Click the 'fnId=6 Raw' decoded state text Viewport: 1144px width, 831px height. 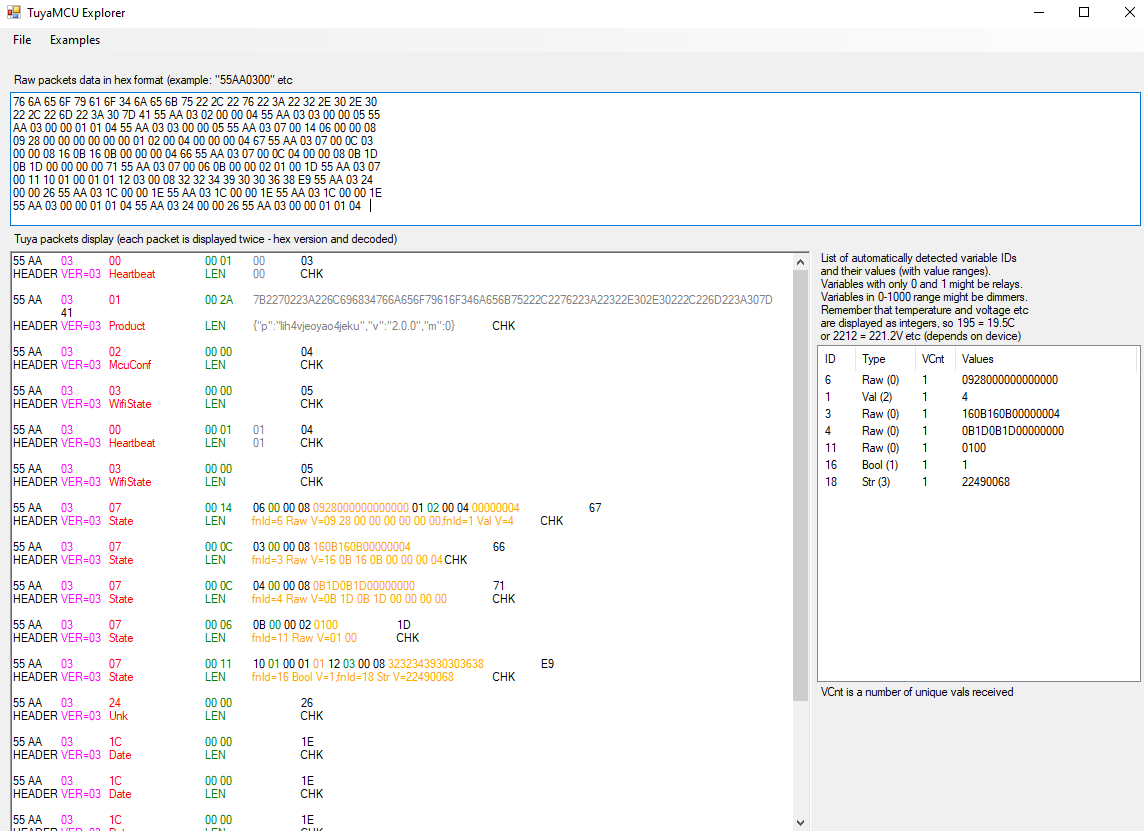[x=382, y=521]
